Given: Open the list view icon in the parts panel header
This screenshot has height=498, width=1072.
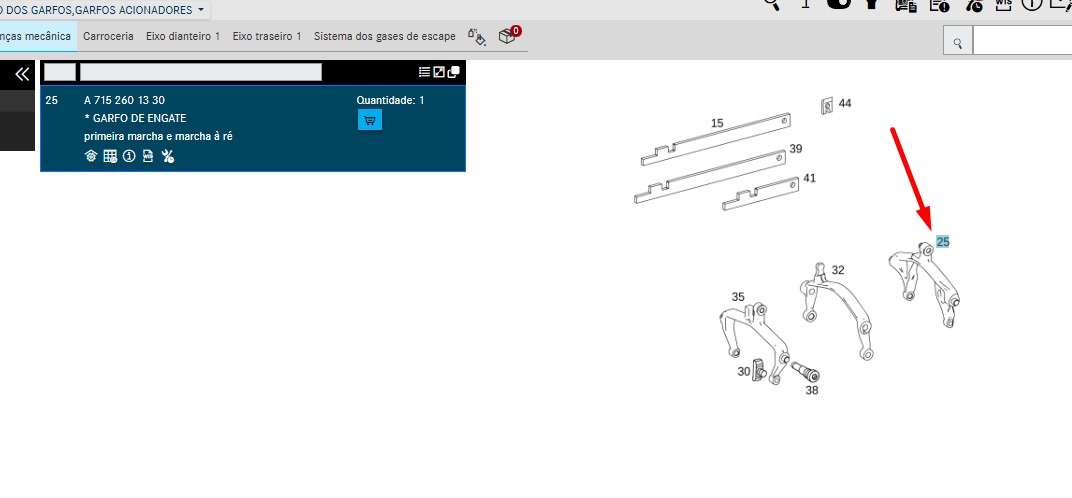Looking at the screenshot, I should (425, 72).
